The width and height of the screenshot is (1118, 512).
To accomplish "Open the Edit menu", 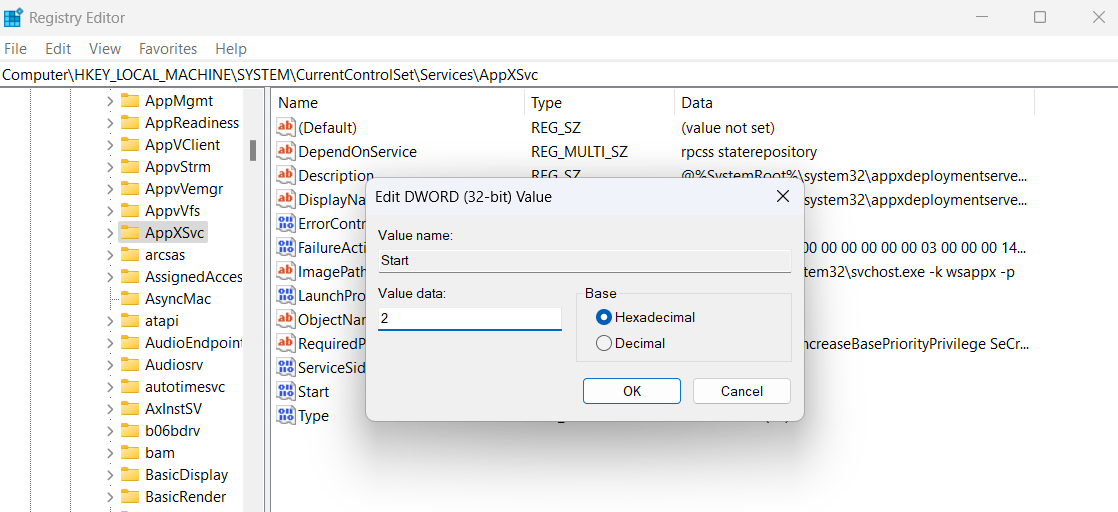I will point(58,48).
